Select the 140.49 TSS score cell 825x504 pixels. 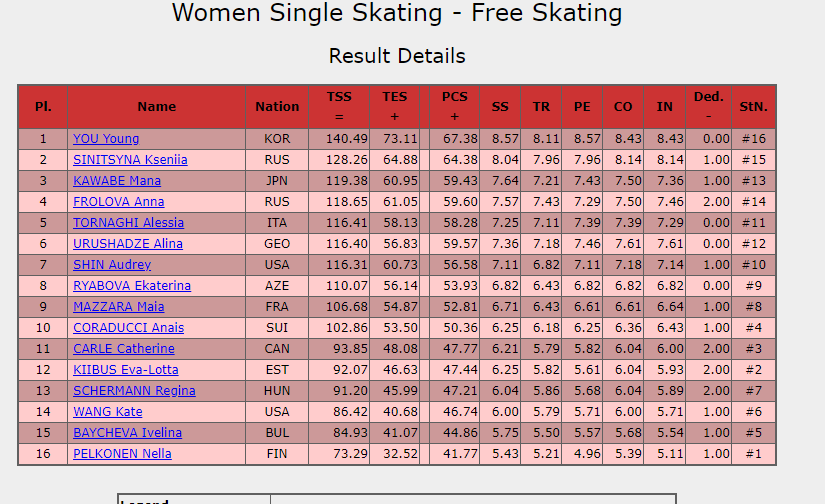339,139
